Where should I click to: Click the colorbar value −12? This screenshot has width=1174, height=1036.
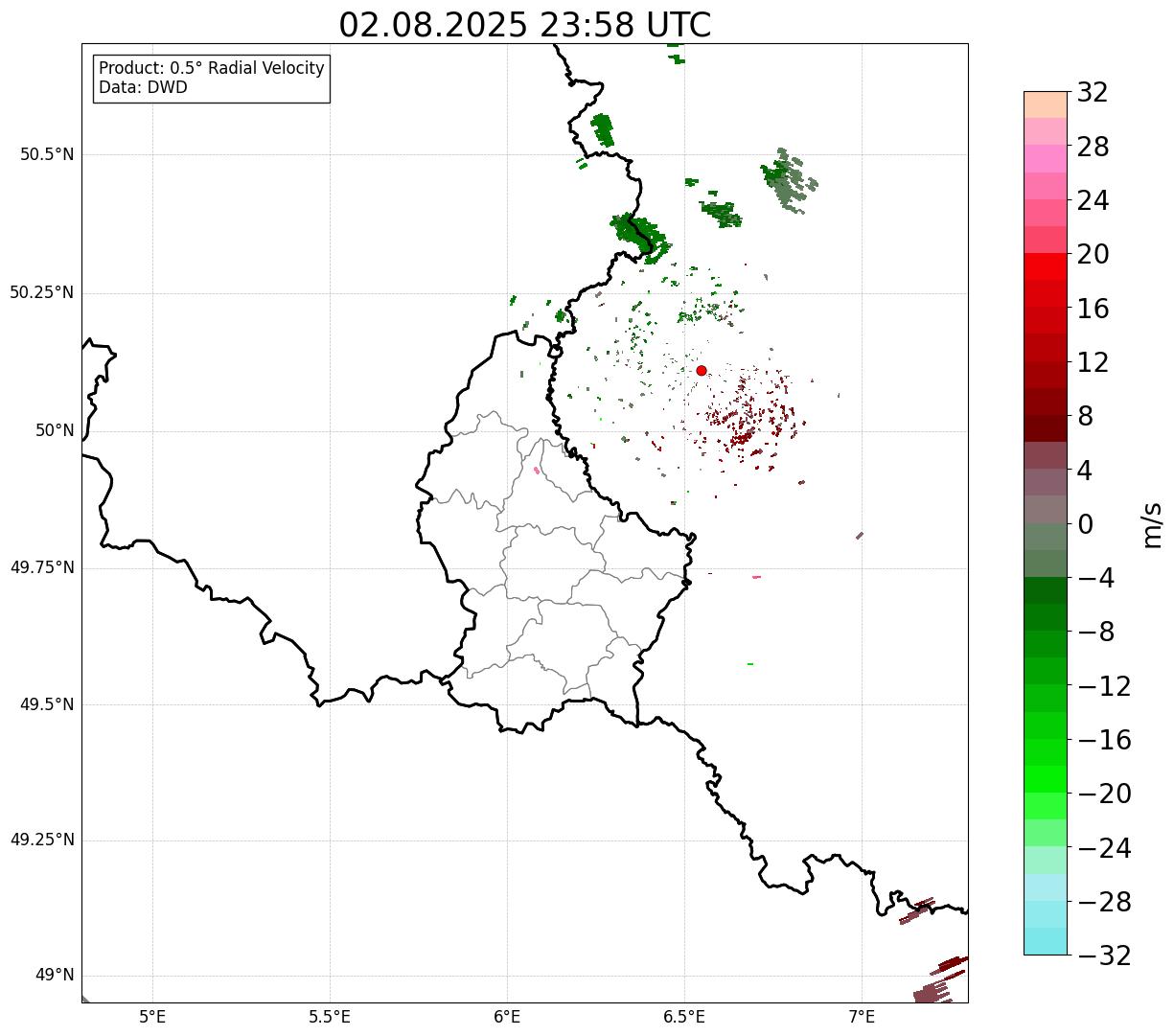[x=1104, y=686]
